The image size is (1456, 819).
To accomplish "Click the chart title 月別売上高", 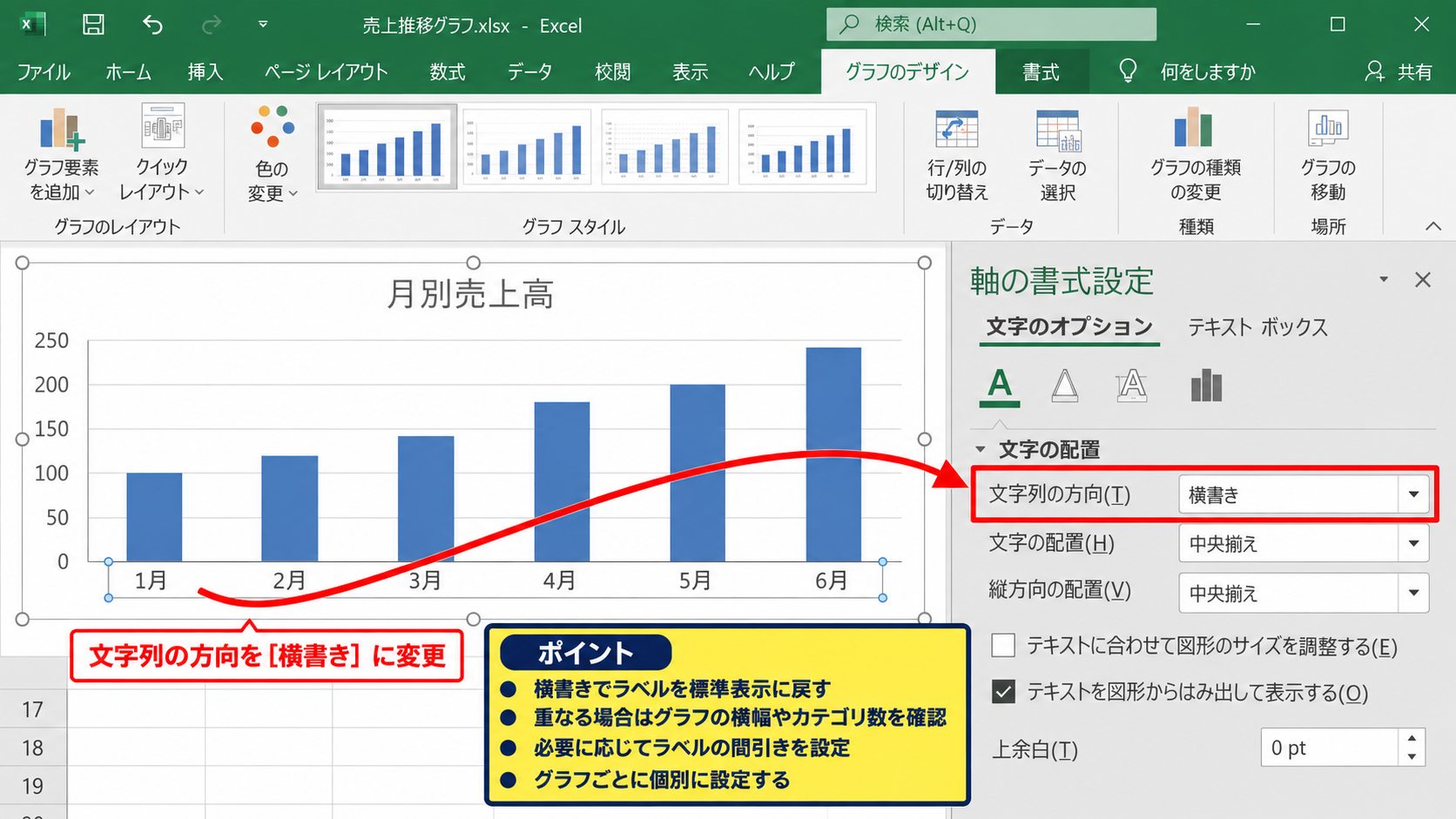I will point(470,294).
